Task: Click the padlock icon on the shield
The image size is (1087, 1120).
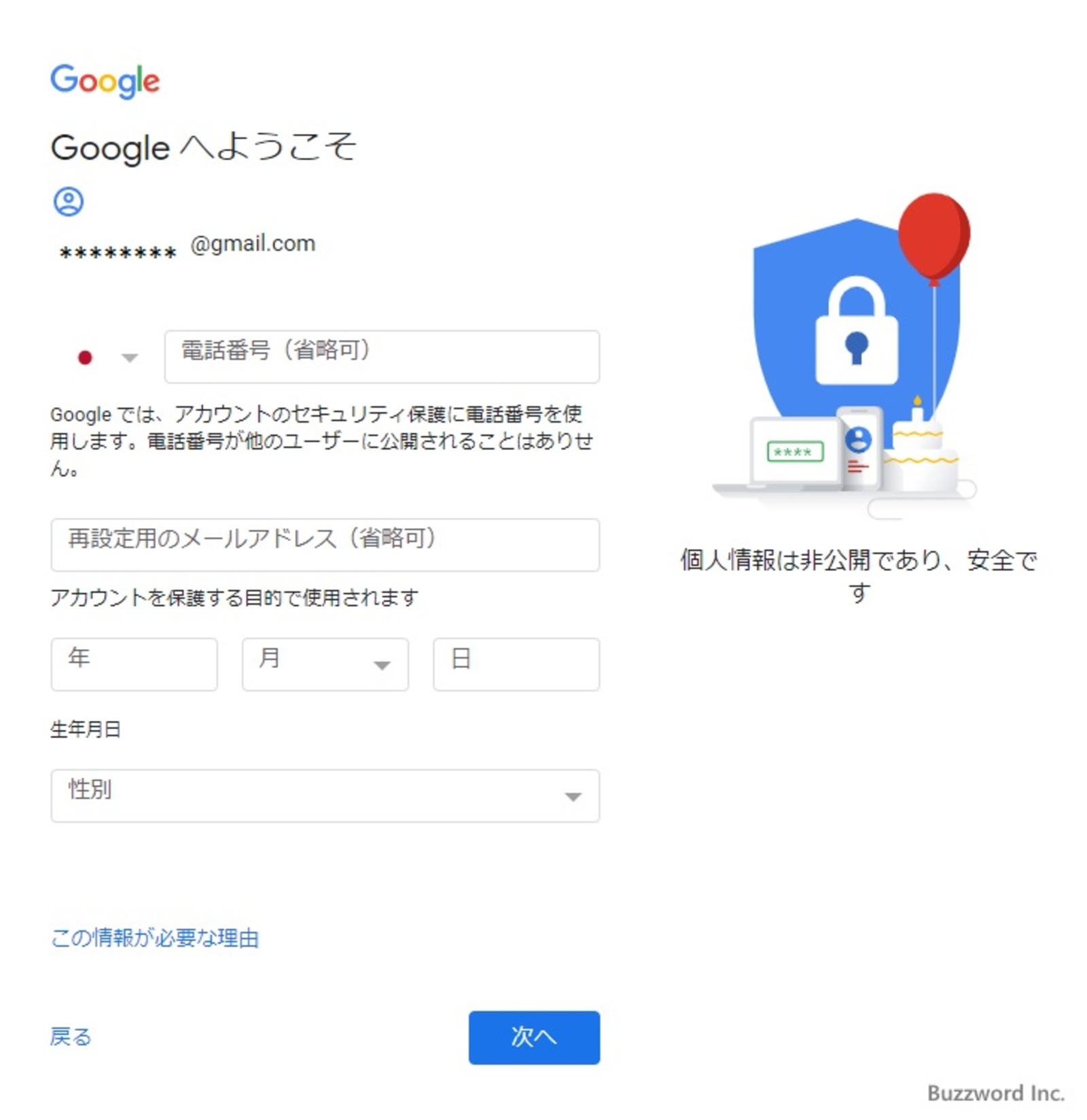Action: [x=857, y=331]
